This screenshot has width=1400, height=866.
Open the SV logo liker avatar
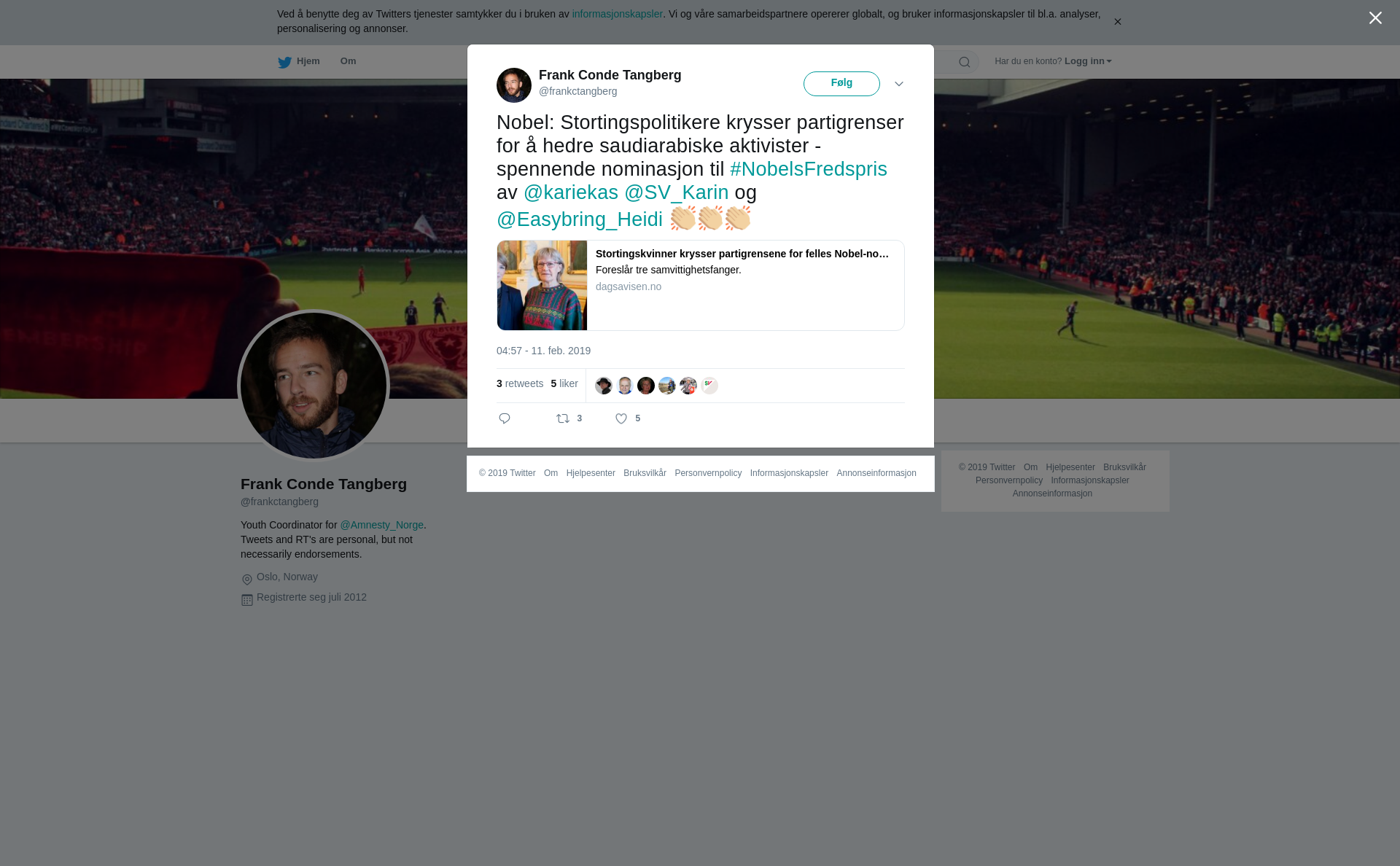(x=709, y=386)
